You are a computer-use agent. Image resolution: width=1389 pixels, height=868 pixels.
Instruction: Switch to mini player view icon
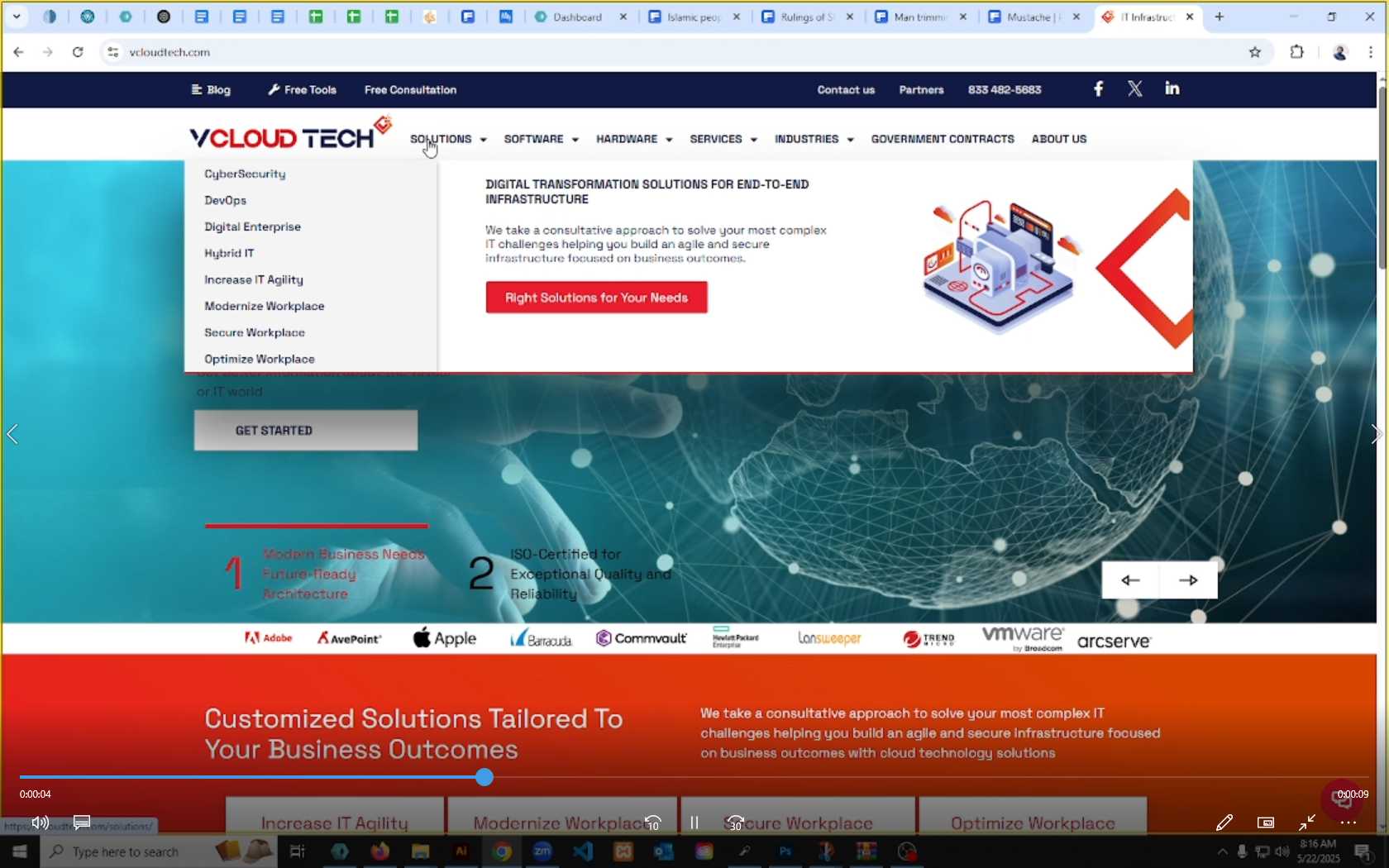point(1266,823)
